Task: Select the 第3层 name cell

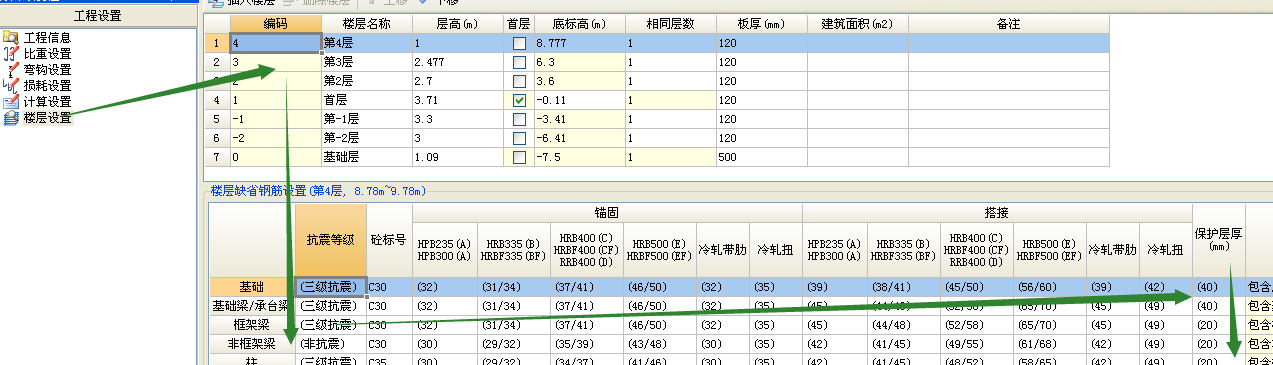Action: (366, 62)
